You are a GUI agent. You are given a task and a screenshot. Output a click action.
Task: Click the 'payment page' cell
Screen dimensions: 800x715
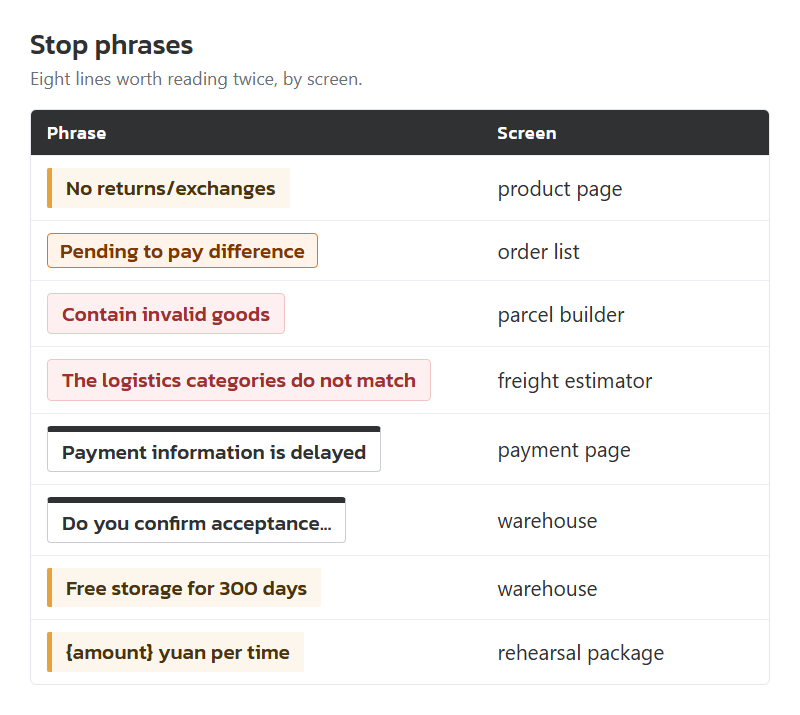564,451
